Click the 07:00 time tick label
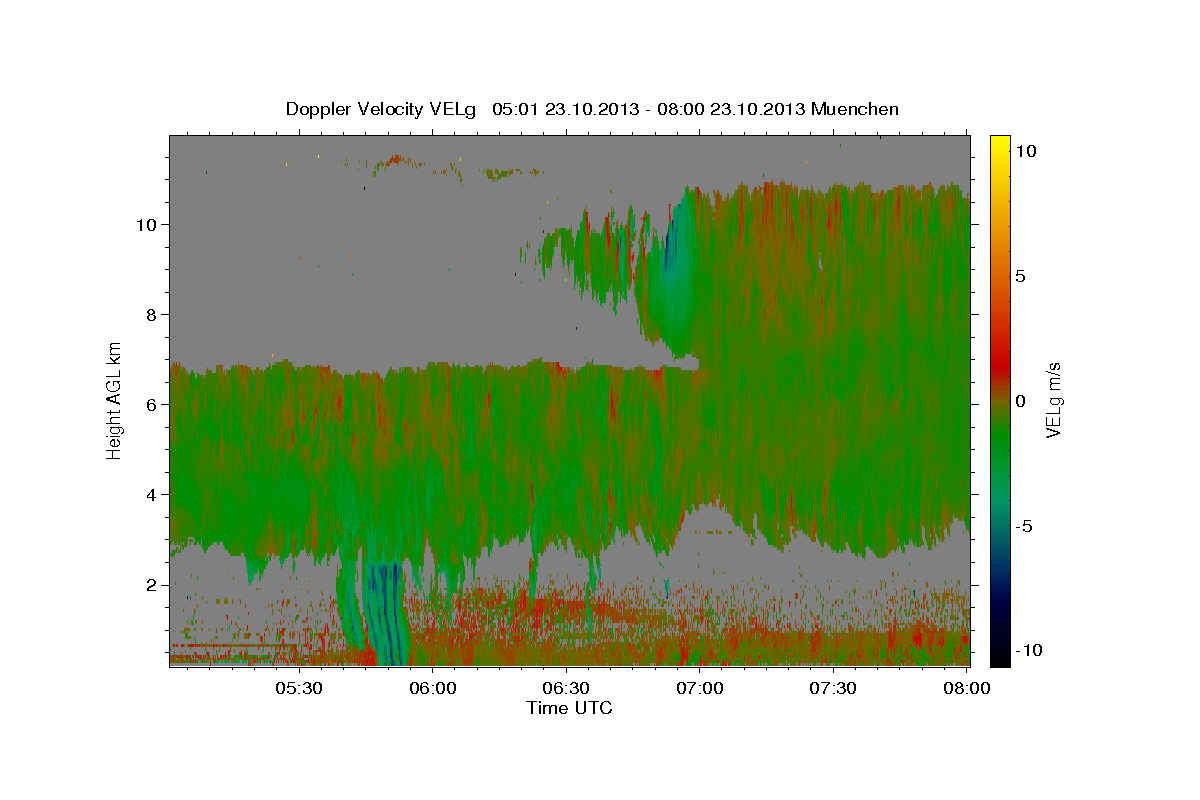Viewport: 1200px width, 800px height. (699, 688)
